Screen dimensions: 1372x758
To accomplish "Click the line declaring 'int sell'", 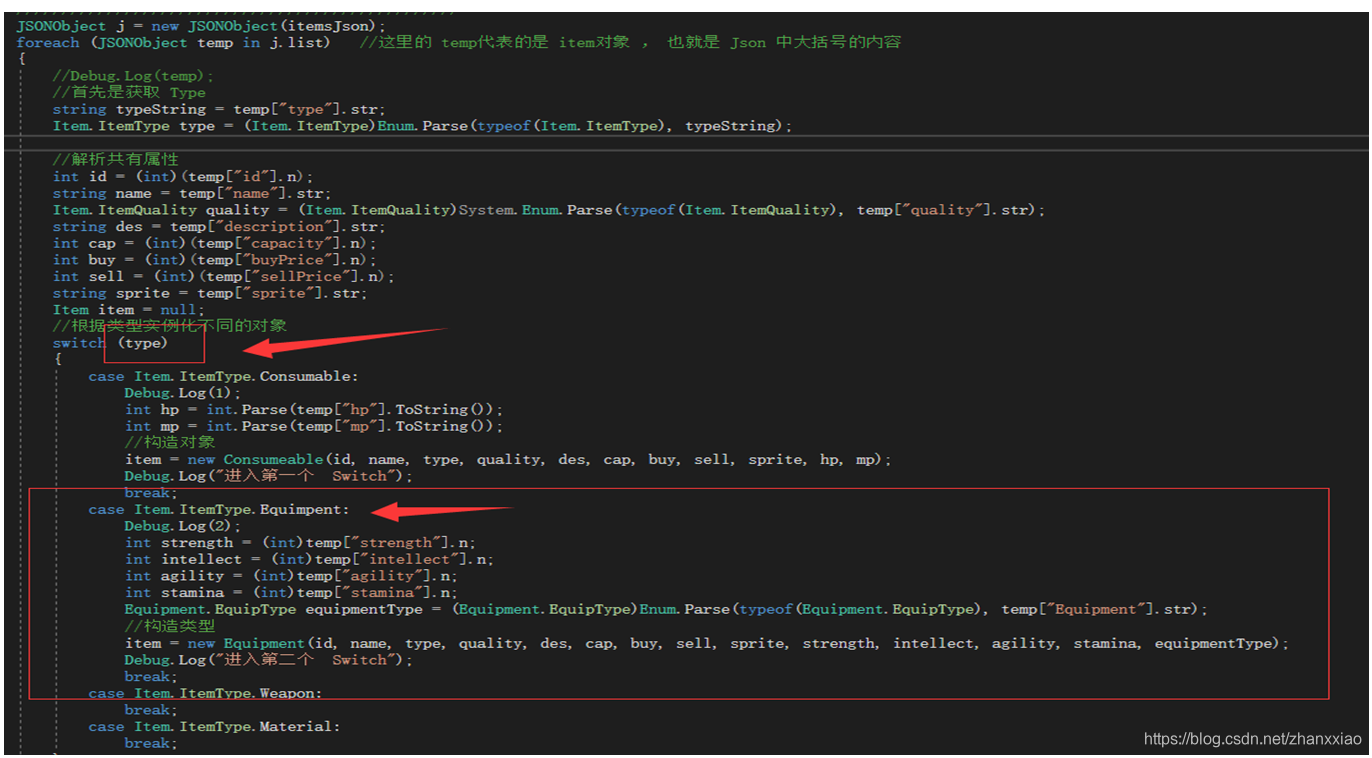I will 224,276.
